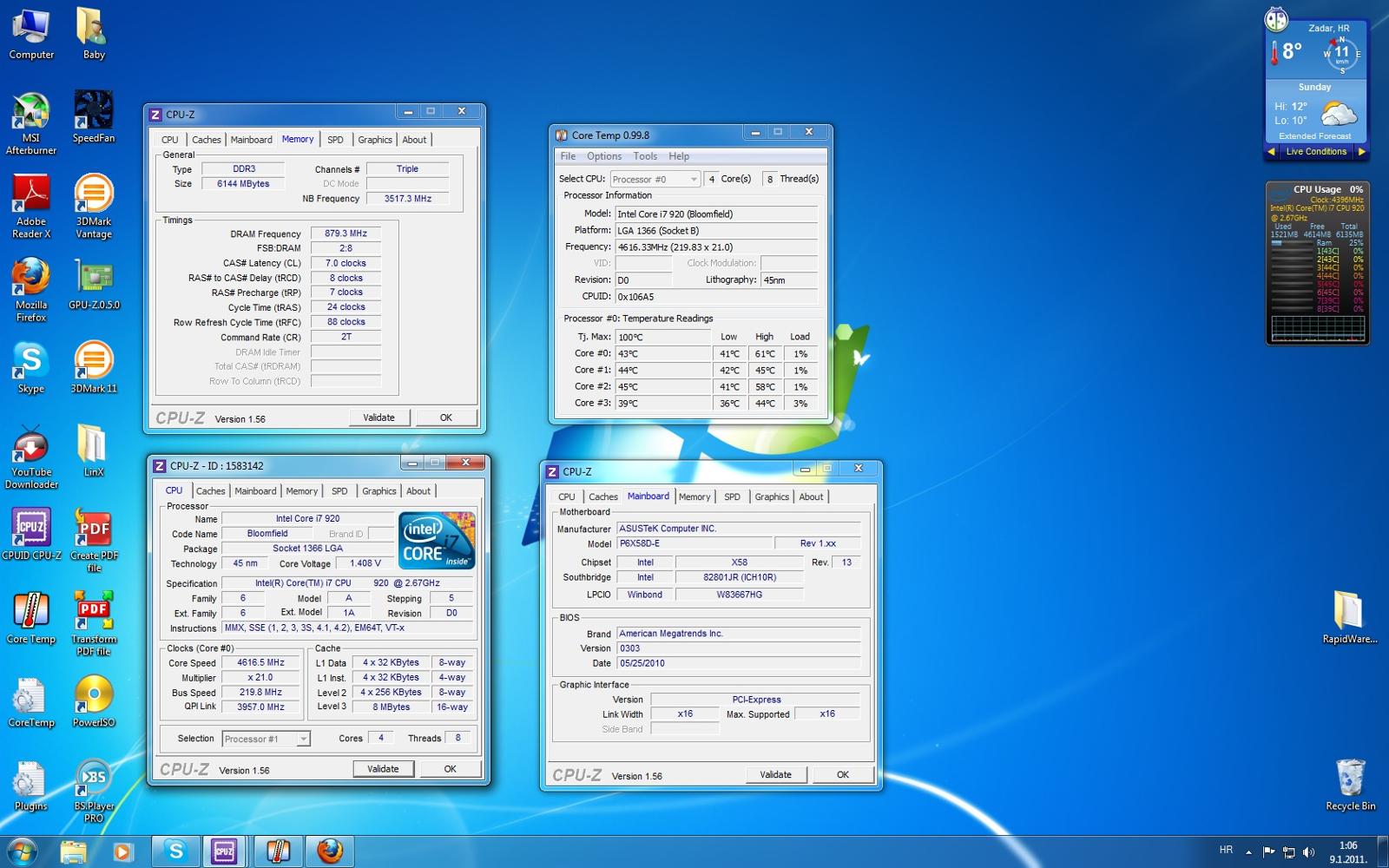
Task: Open Live Conditions in the weather gadget
Action: 1316,151
